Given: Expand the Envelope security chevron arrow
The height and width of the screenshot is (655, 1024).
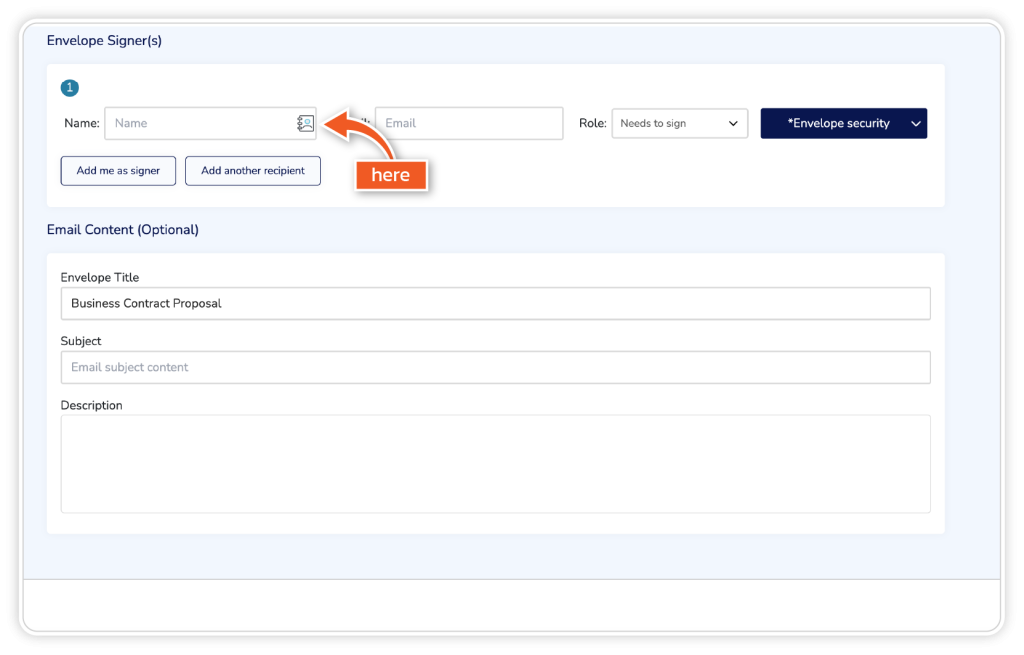Looking at the screenshot, I should [x=915, y=123].
